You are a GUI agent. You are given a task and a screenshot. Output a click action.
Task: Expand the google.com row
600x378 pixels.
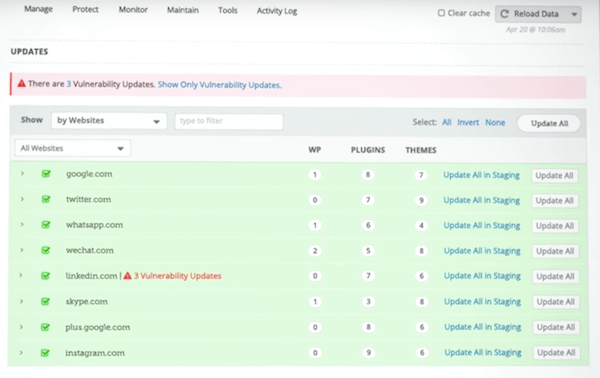pyautogui.click(x=22, y=173)
